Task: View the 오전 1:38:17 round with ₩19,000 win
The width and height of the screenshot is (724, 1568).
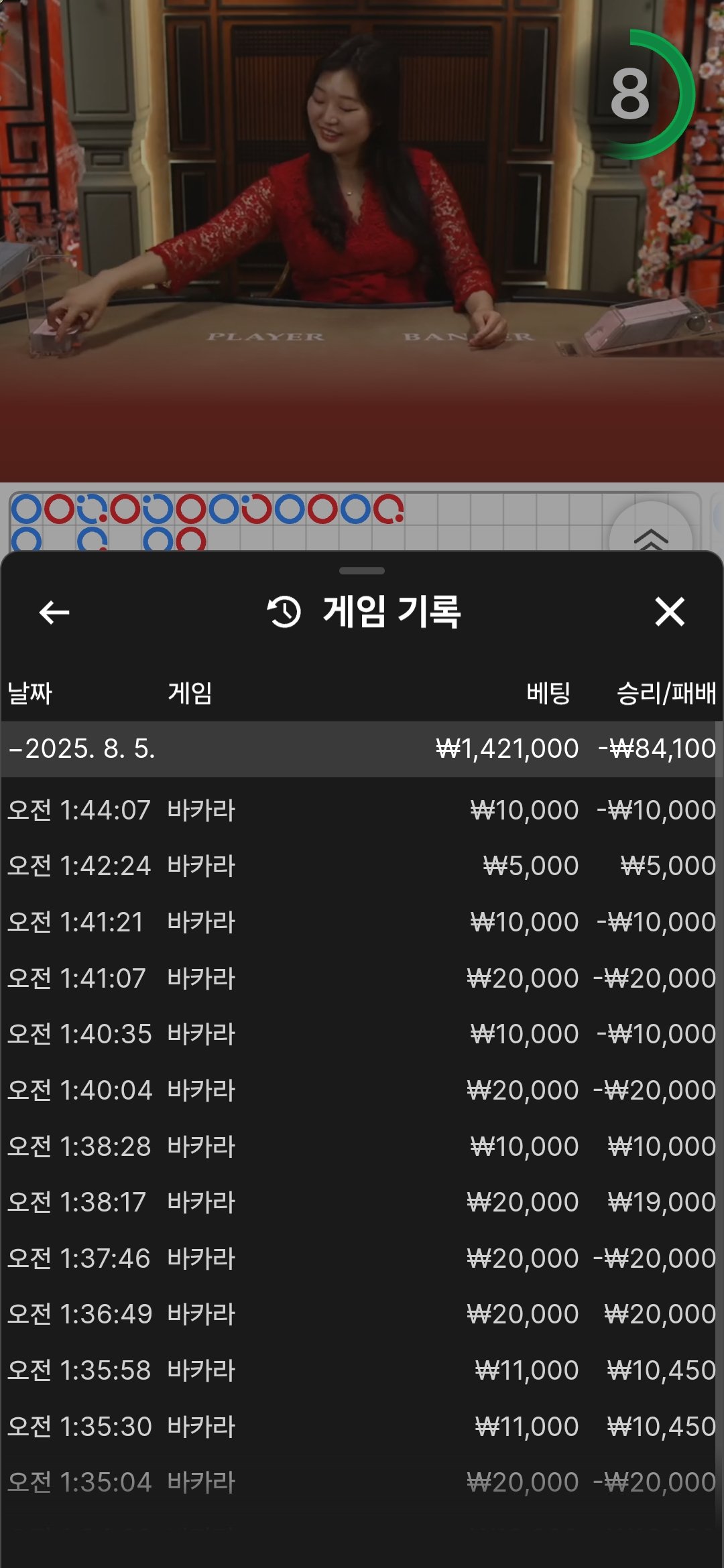Action: (x=361, y=1202)
